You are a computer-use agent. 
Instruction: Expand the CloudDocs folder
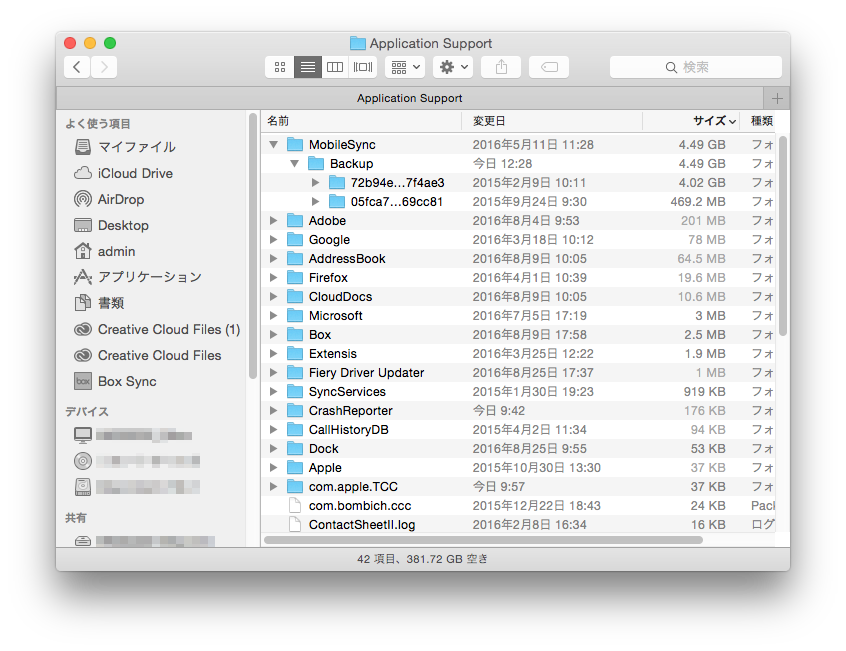pyautogui.click(x=274, y=297)
